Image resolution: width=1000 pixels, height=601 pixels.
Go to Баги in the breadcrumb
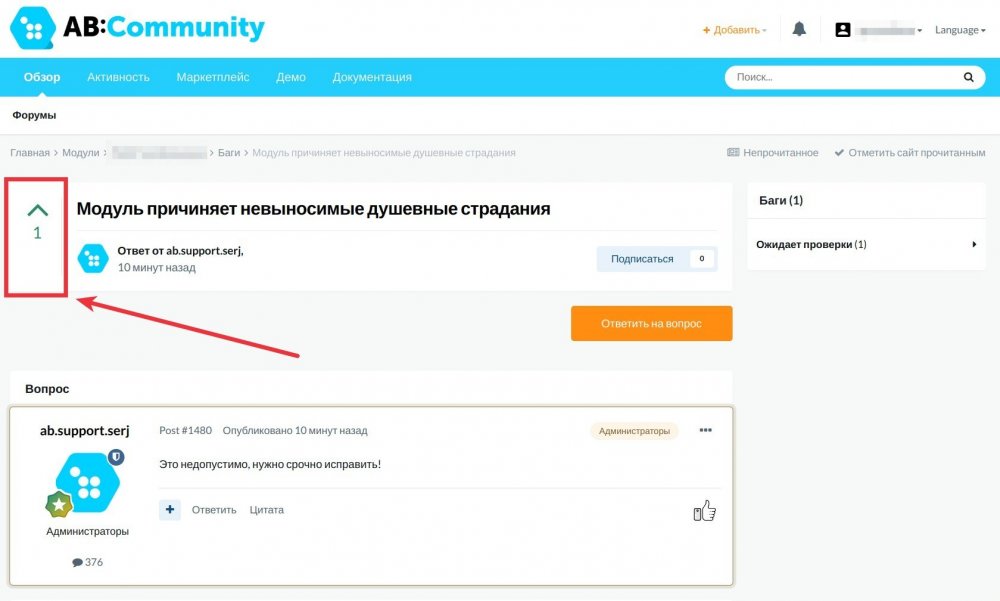pos(229,153)
